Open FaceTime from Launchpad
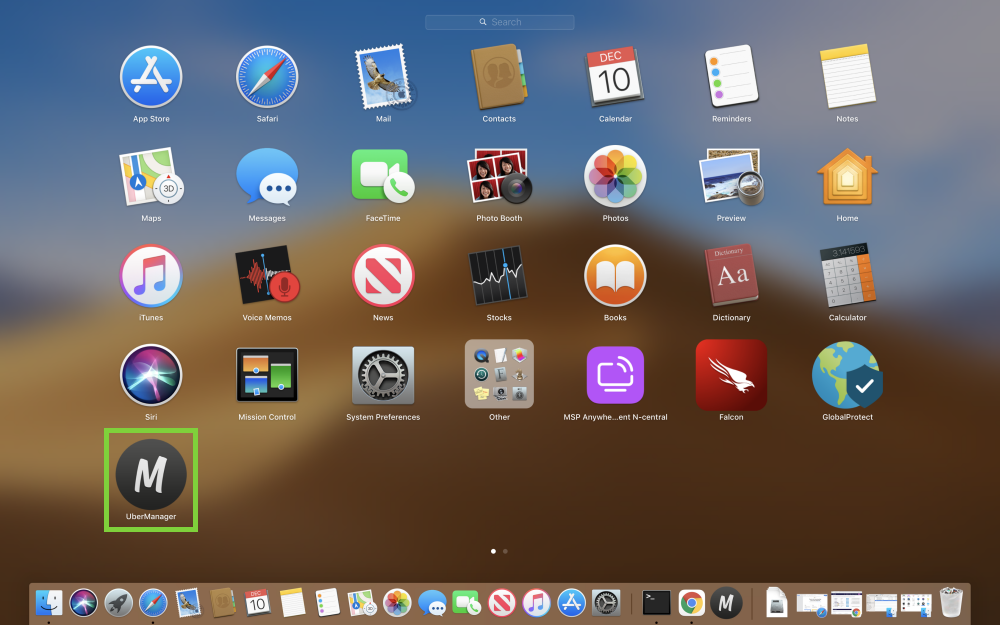1000x625 pixels. tap(383, 177)
